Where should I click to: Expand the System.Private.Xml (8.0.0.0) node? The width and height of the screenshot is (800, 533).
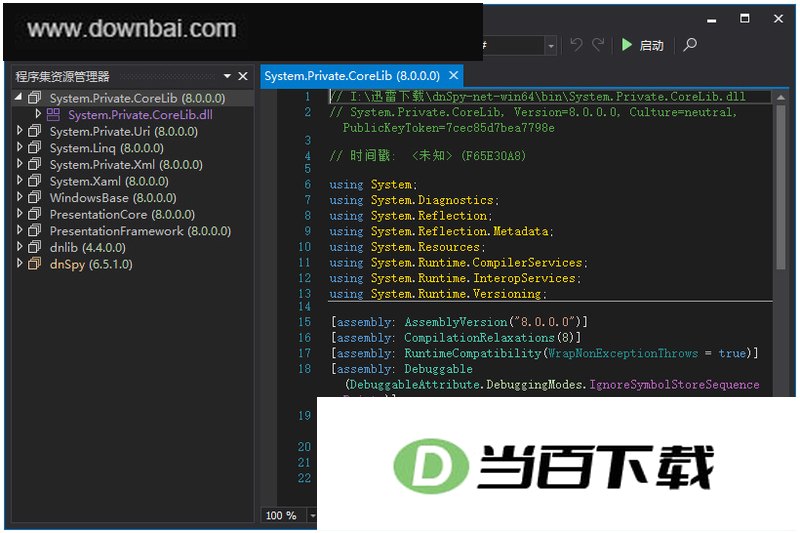click(19, 164)
